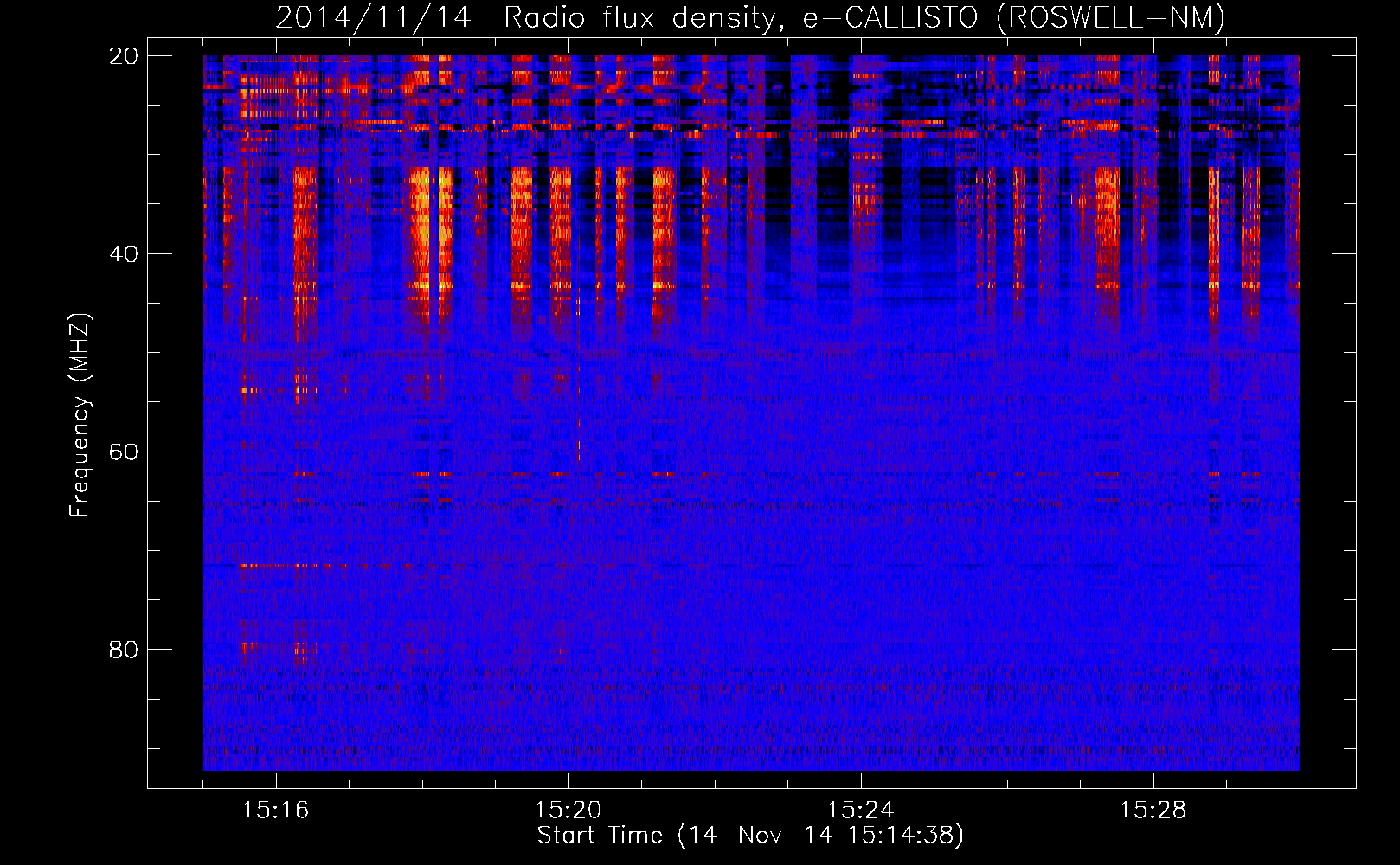Click the 80 MHz frequency tick label

tap(124, 650)
